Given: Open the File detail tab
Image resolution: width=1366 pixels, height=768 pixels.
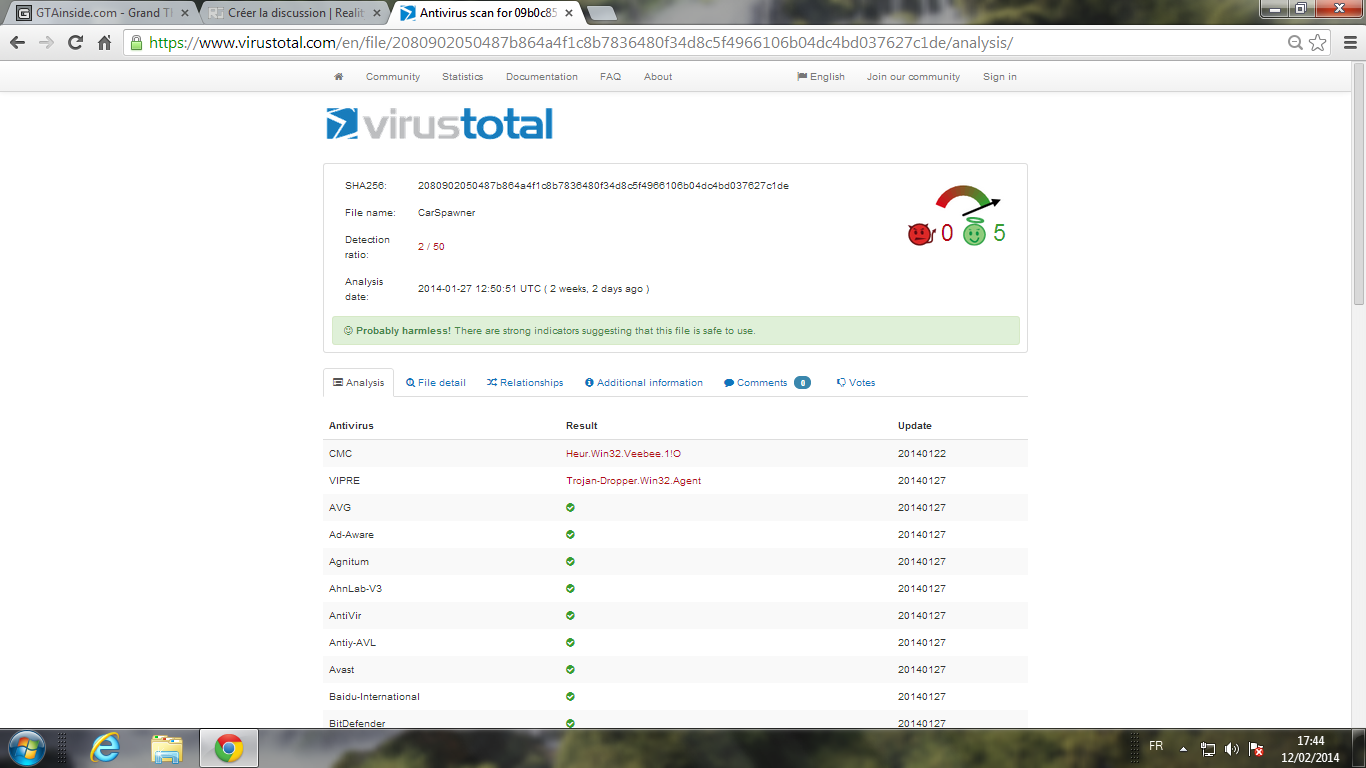Looking at the screenshot, I should 436,383.
